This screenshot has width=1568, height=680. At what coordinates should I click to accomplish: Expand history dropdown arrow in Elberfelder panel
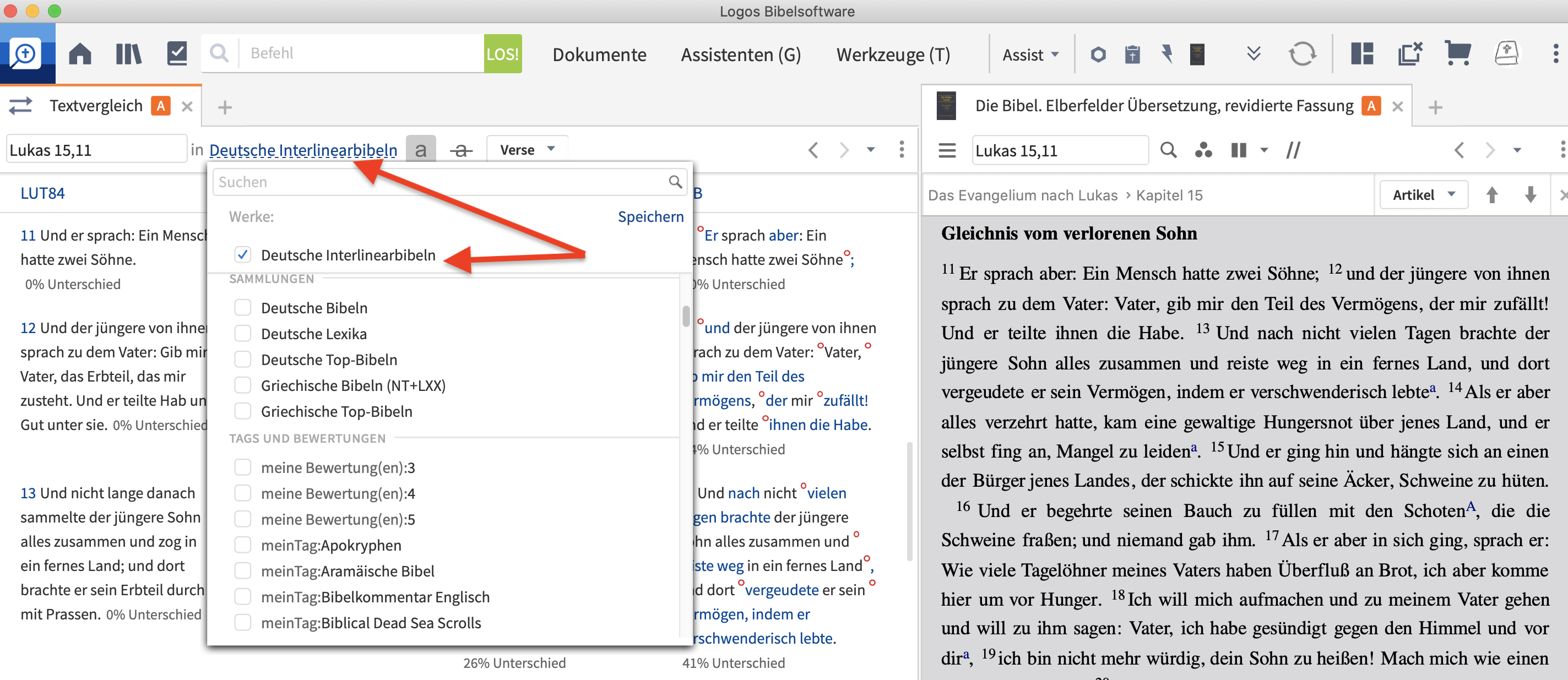1517,150
